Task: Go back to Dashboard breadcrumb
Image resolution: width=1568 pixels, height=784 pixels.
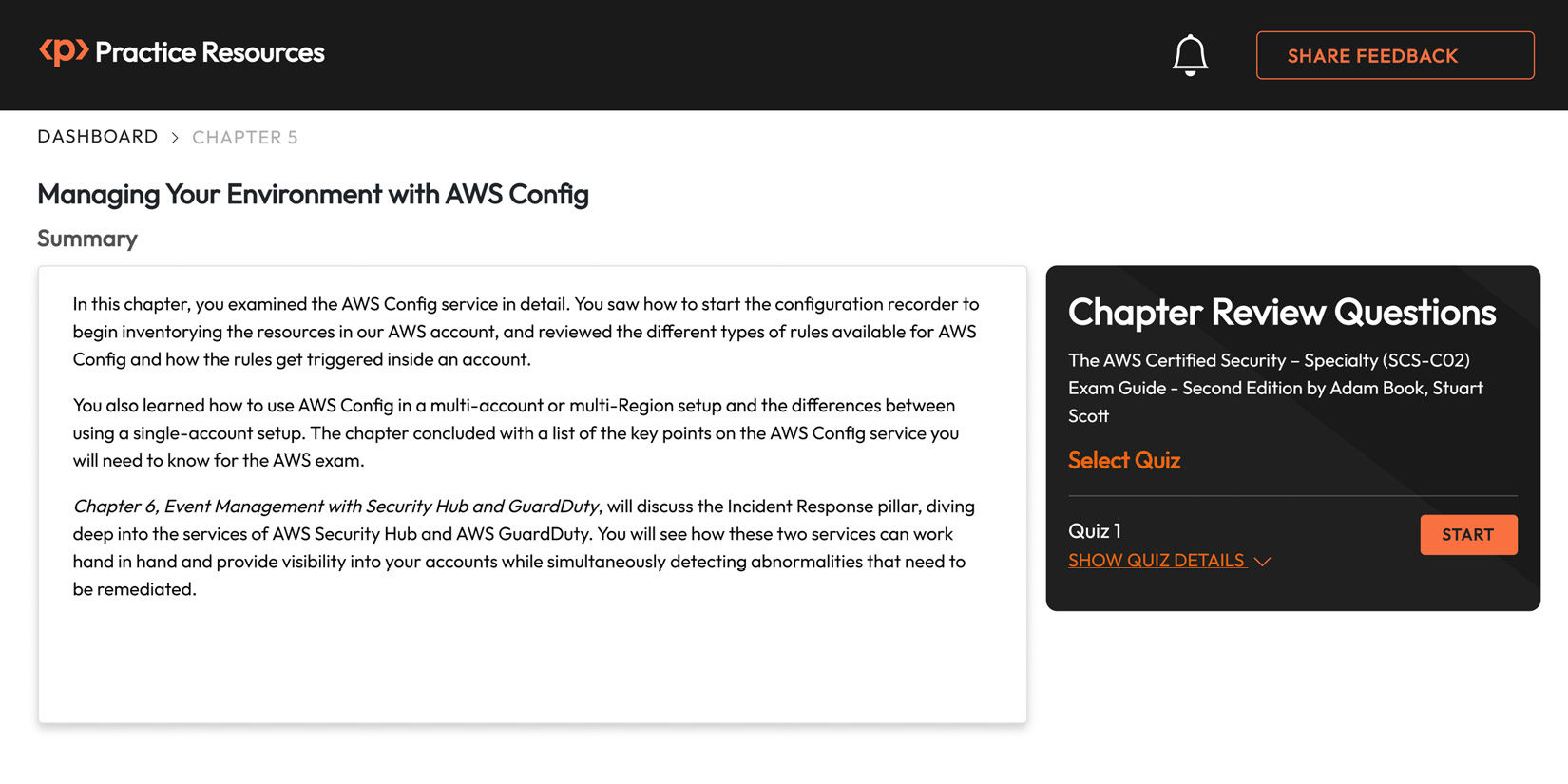Action: pos(98,137)
